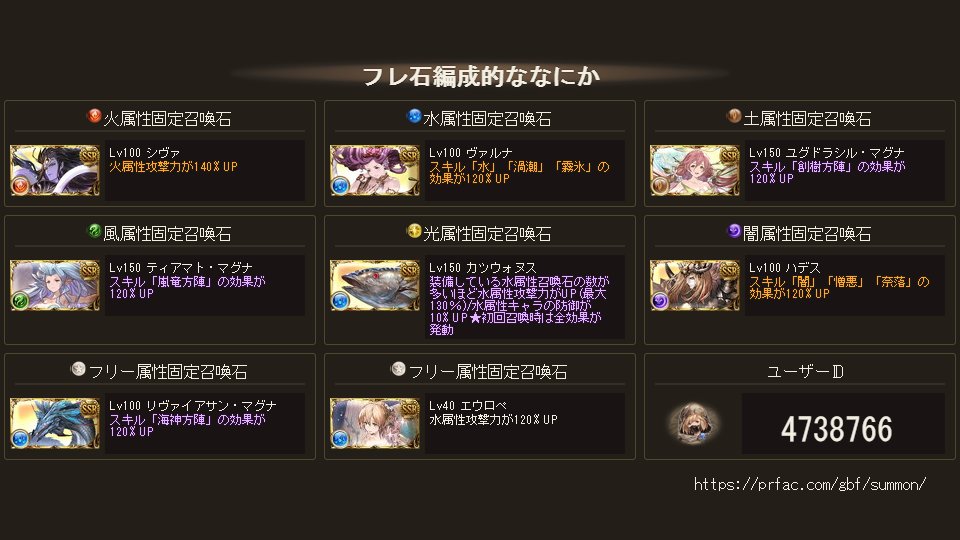Click the water element orb icon
Screen dimensions: 960x540
pos(414,116)
